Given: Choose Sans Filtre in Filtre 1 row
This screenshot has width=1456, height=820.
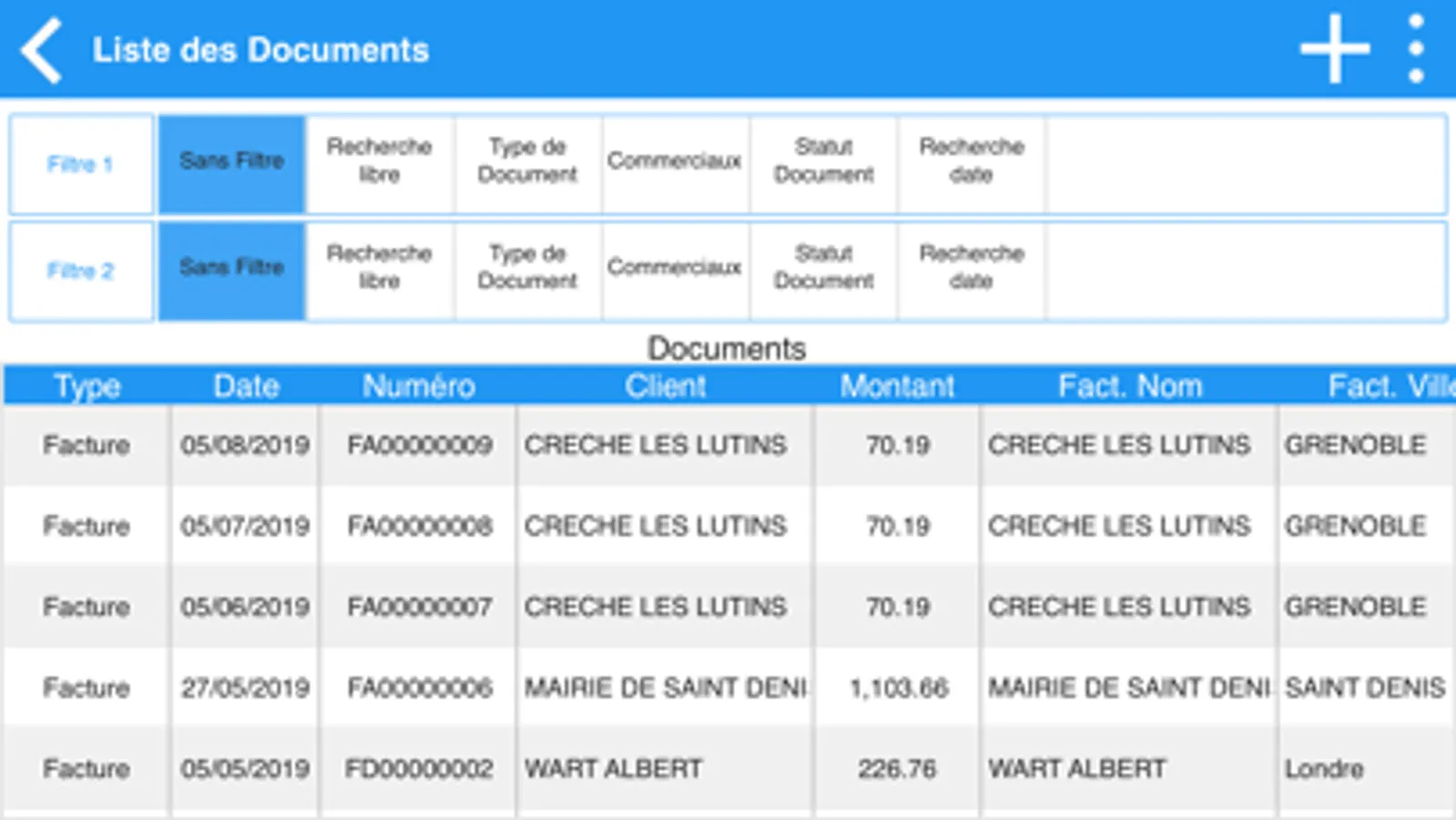Looking at the screenshot, I should (x=231, y=164).
